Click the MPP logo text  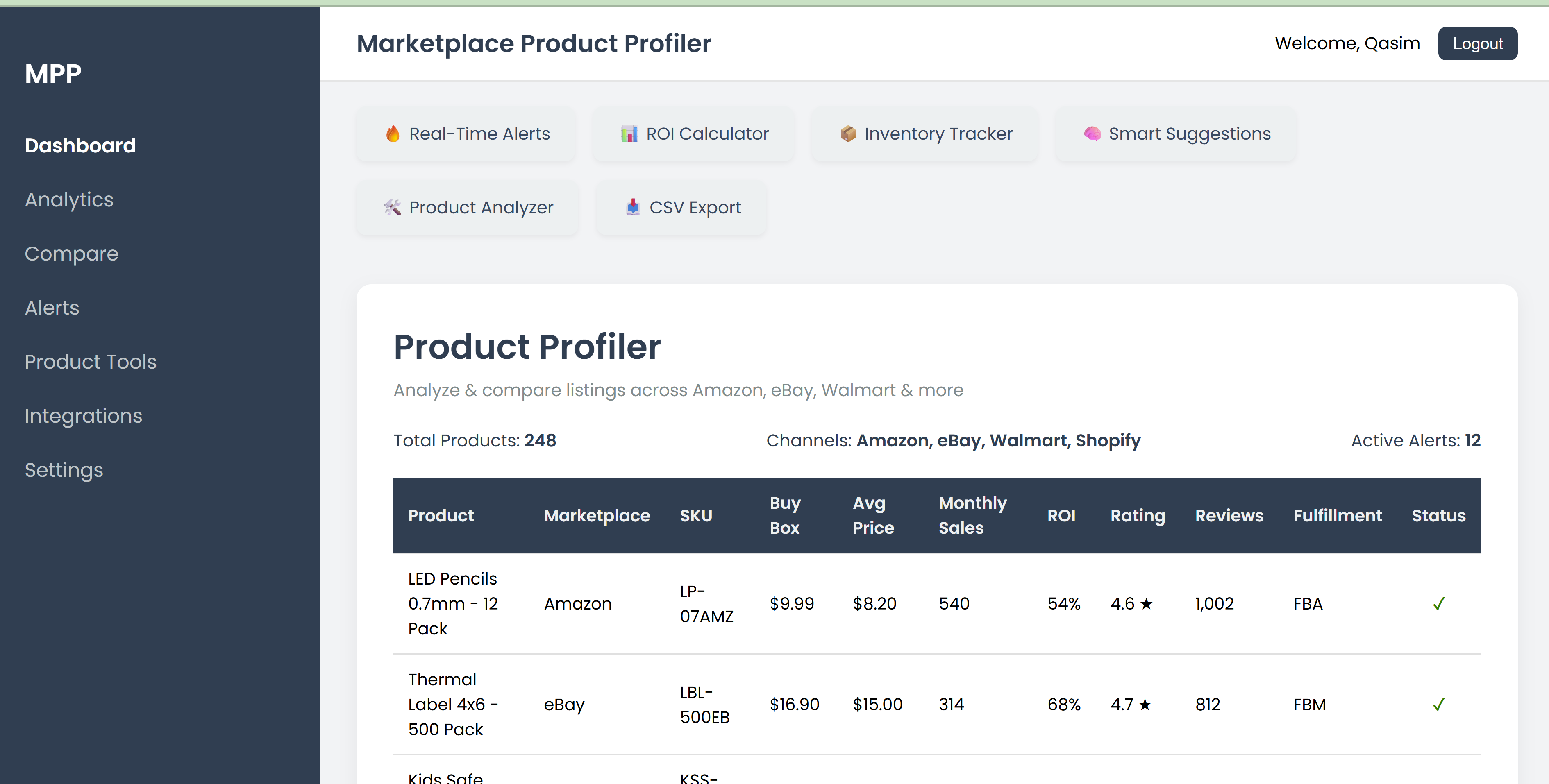coord(53,74)
